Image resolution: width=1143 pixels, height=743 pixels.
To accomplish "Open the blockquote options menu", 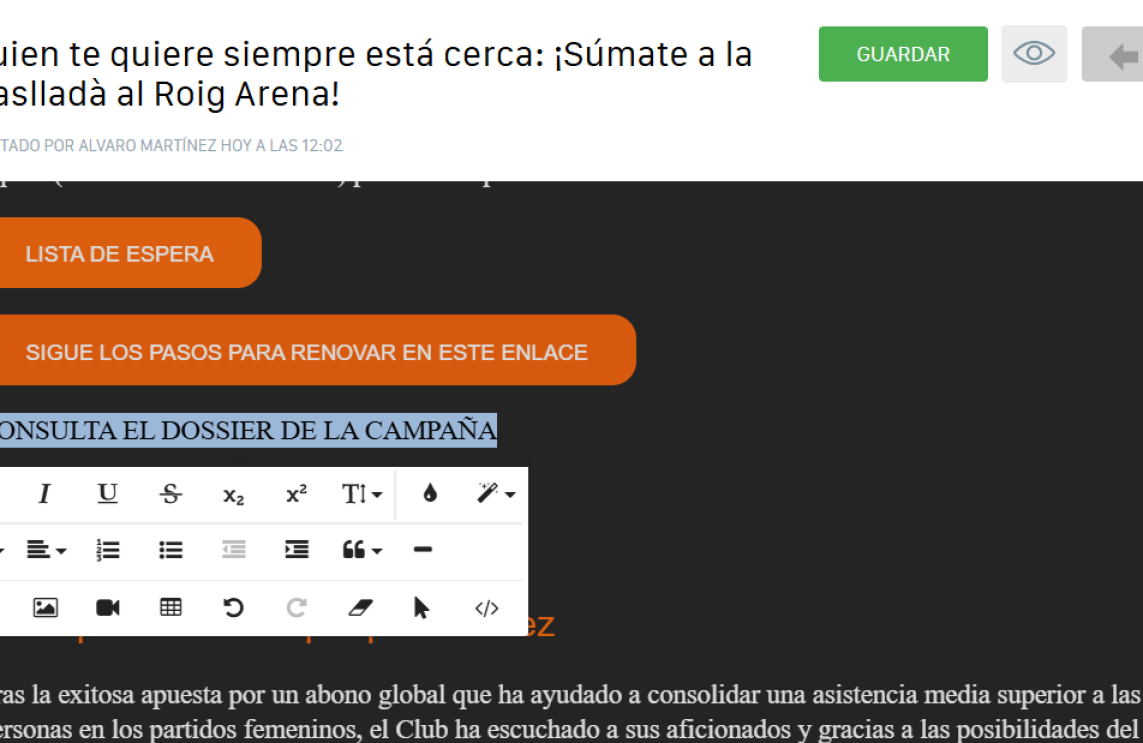I will (361, 550).
